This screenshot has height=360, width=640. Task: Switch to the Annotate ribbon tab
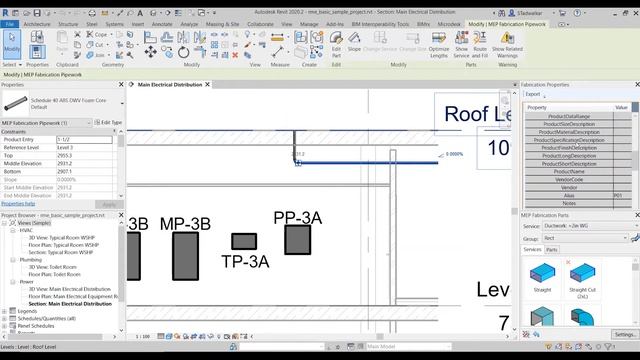coord(162,24)
